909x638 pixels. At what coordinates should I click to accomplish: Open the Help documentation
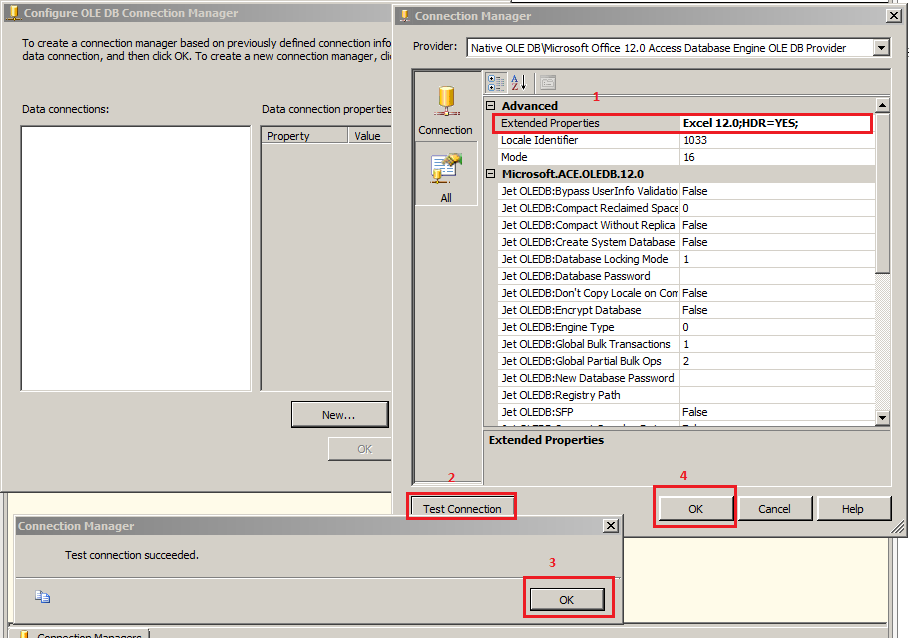click(x=854, y=508)
